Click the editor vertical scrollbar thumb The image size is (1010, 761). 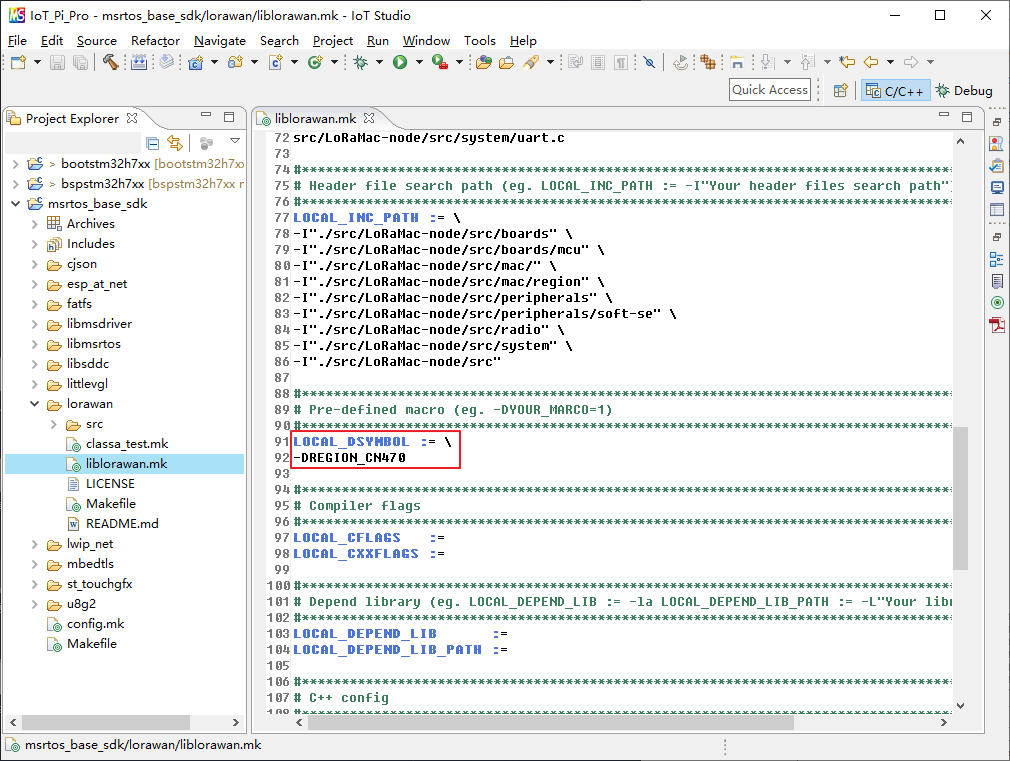pyautogui.click(x=960, y=497)
